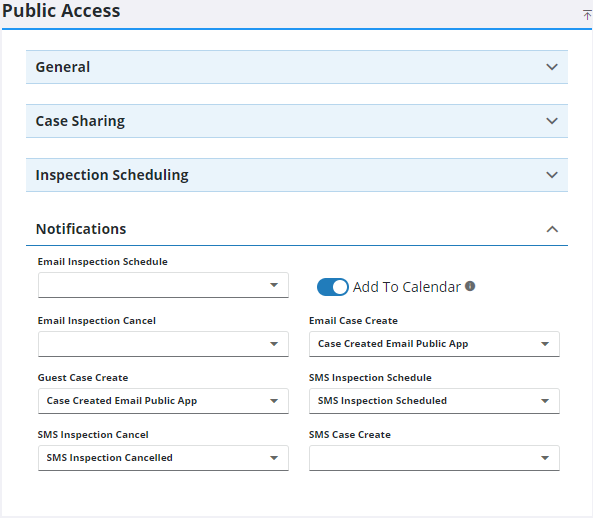Open the SMS Inspection Schedule dropdown
This screenshot has width=593, height=518.
coord(434,401)
